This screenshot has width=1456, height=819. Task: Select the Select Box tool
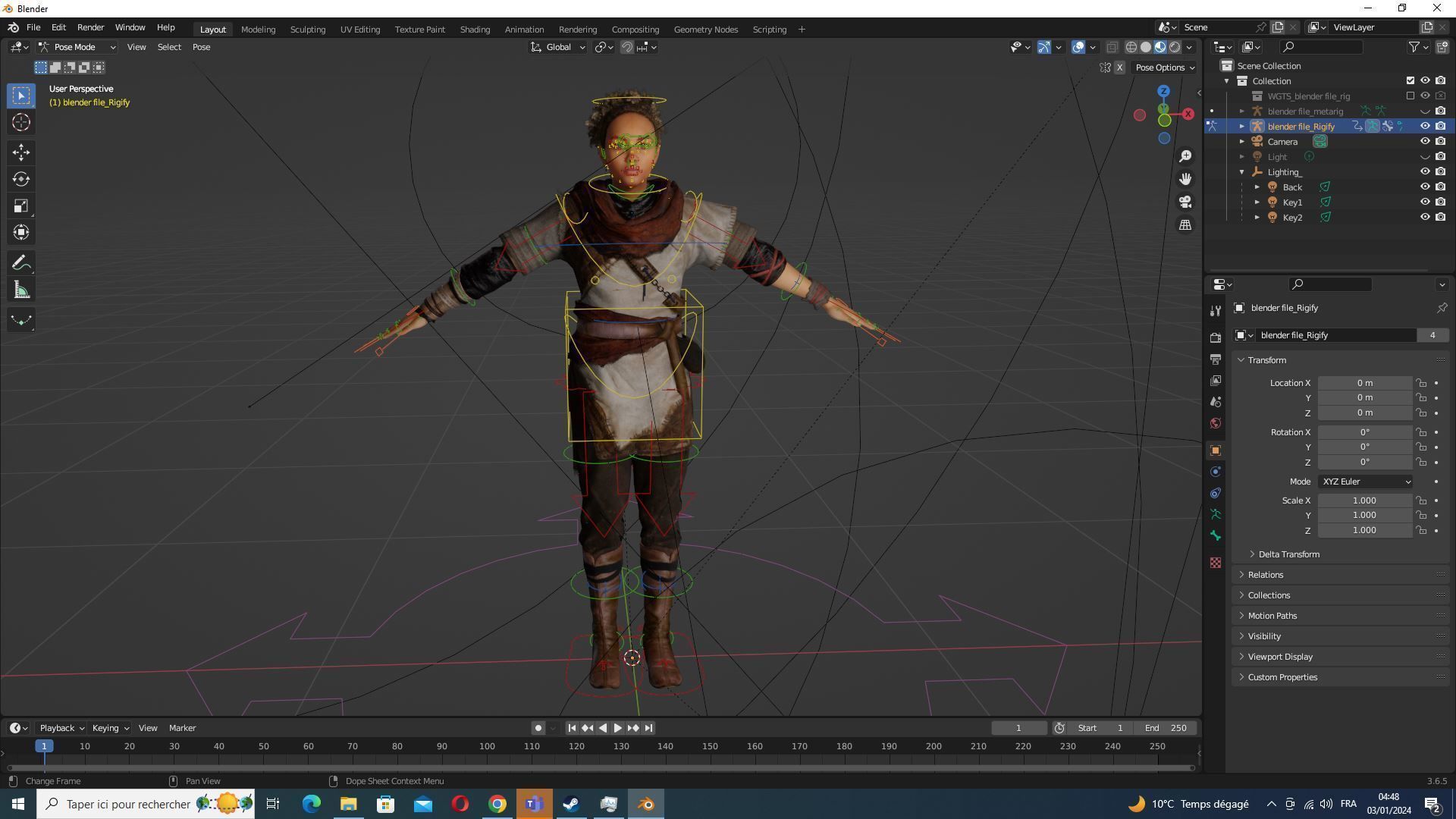click(21, 96)
